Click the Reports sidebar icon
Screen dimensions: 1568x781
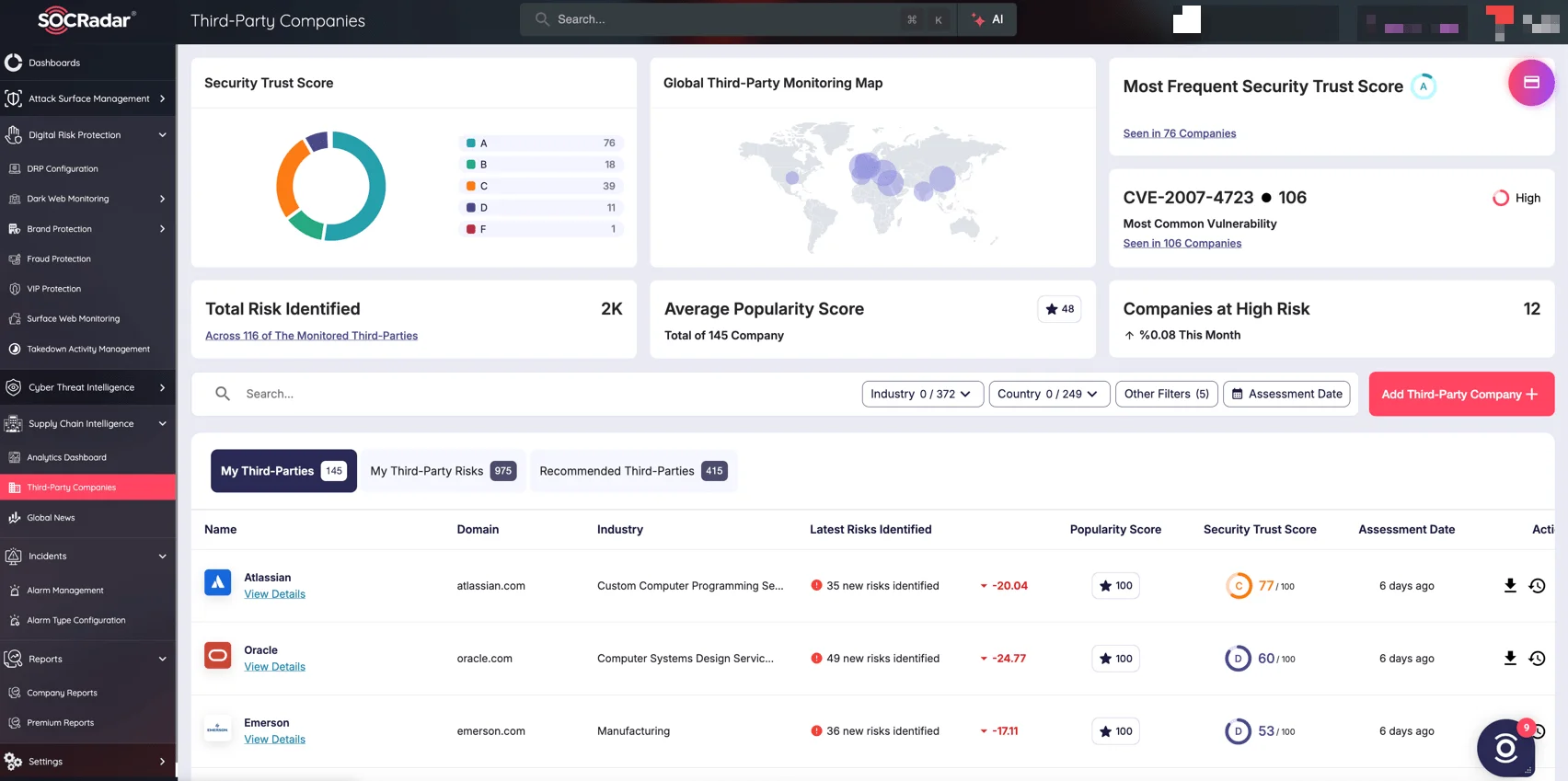(13, 659)
